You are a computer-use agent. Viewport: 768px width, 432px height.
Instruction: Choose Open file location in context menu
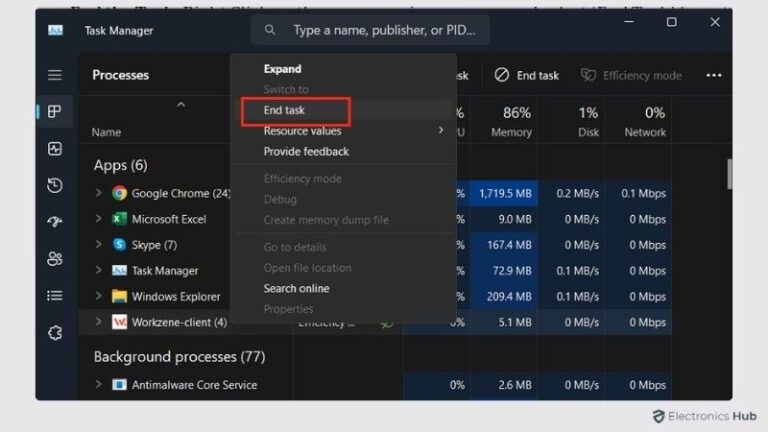pos(307,268)
